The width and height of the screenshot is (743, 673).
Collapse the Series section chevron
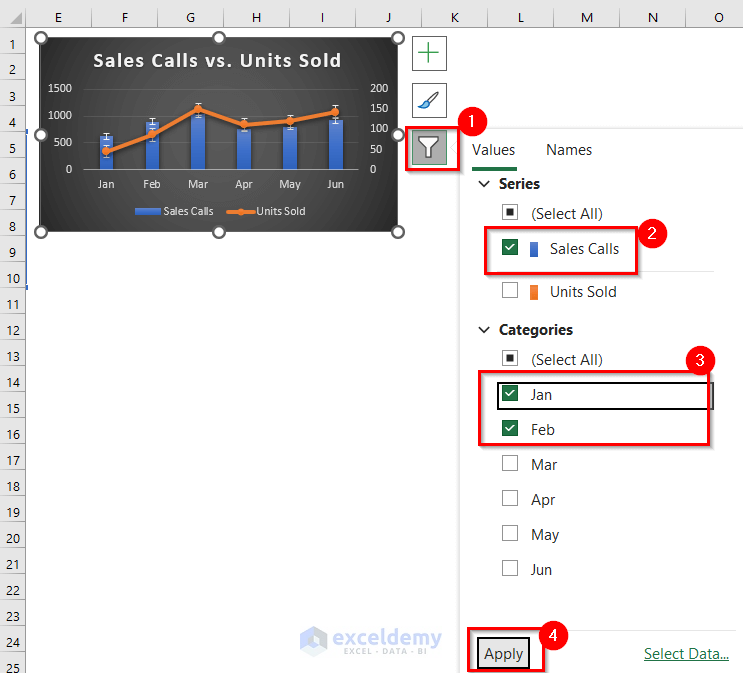click(484, 184)
